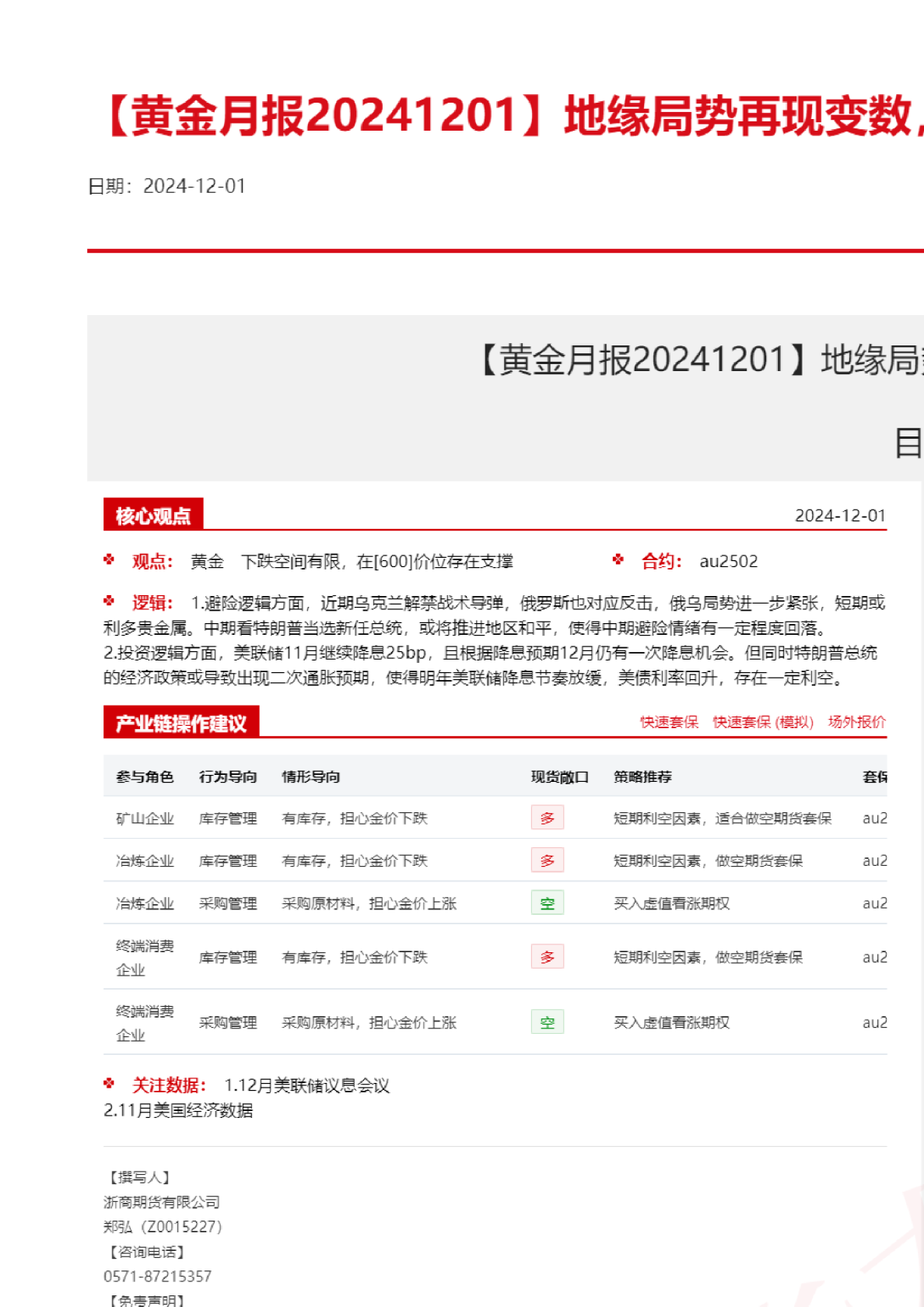Click 【咨询电话】 heading
The image size is (924, 1307).
[147, 1252]
